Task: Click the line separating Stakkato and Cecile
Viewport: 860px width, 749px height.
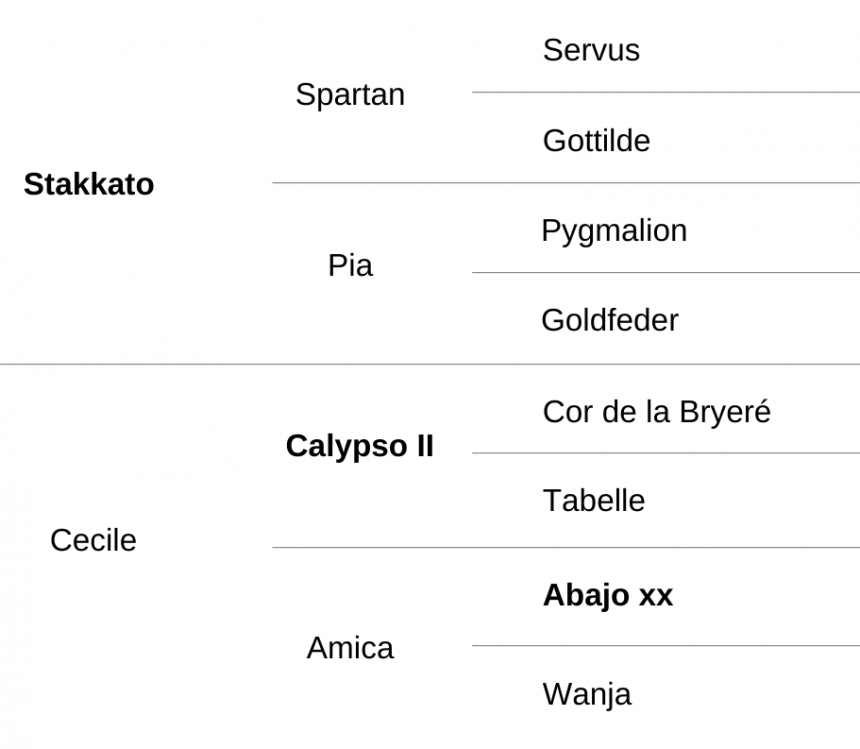Action: [430, 364]
